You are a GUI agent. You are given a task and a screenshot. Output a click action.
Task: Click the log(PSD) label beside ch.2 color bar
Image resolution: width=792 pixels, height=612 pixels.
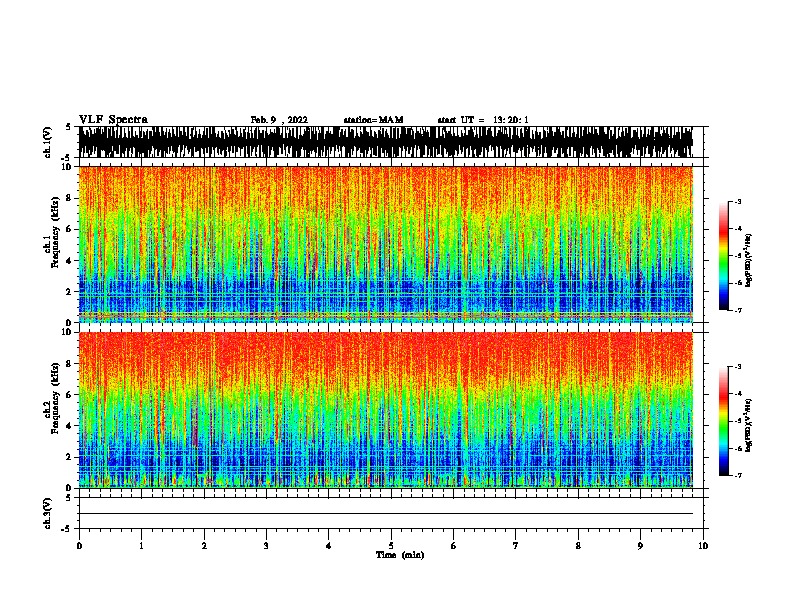(x=748, y=425)
